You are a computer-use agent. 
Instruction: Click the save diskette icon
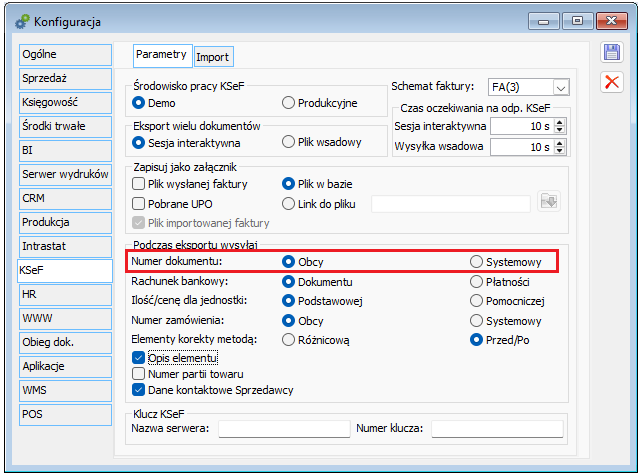[x=611, y=54]
